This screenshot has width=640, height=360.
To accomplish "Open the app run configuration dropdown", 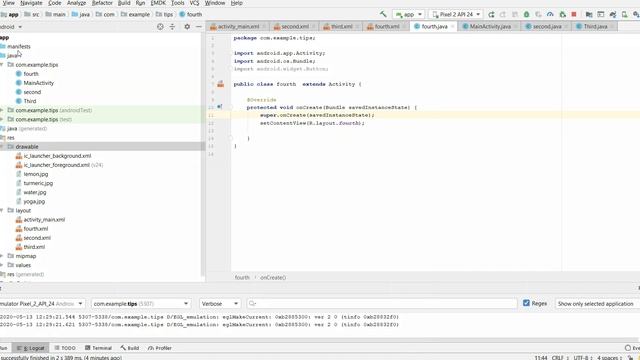I will tap(409, 14).
